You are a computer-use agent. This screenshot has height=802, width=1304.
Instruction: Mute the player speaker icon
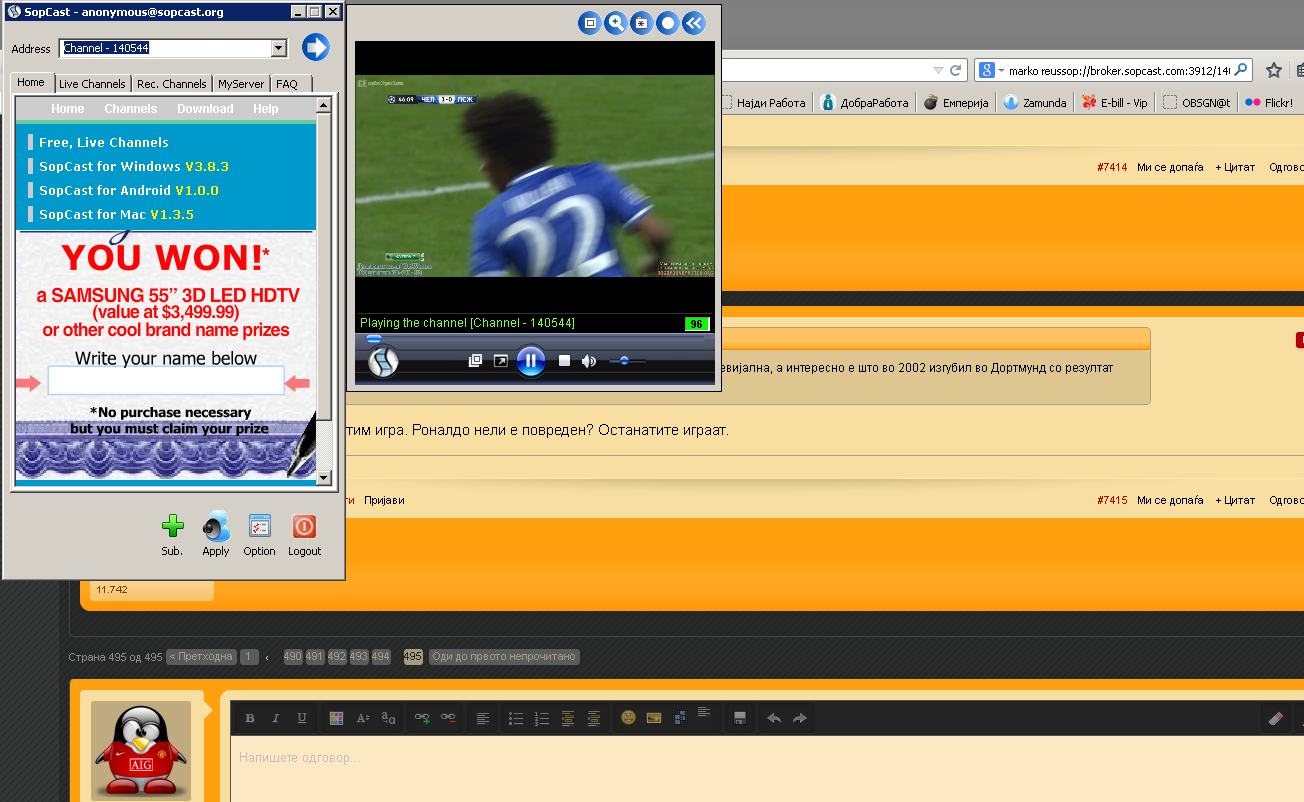[x=589, y=361]
